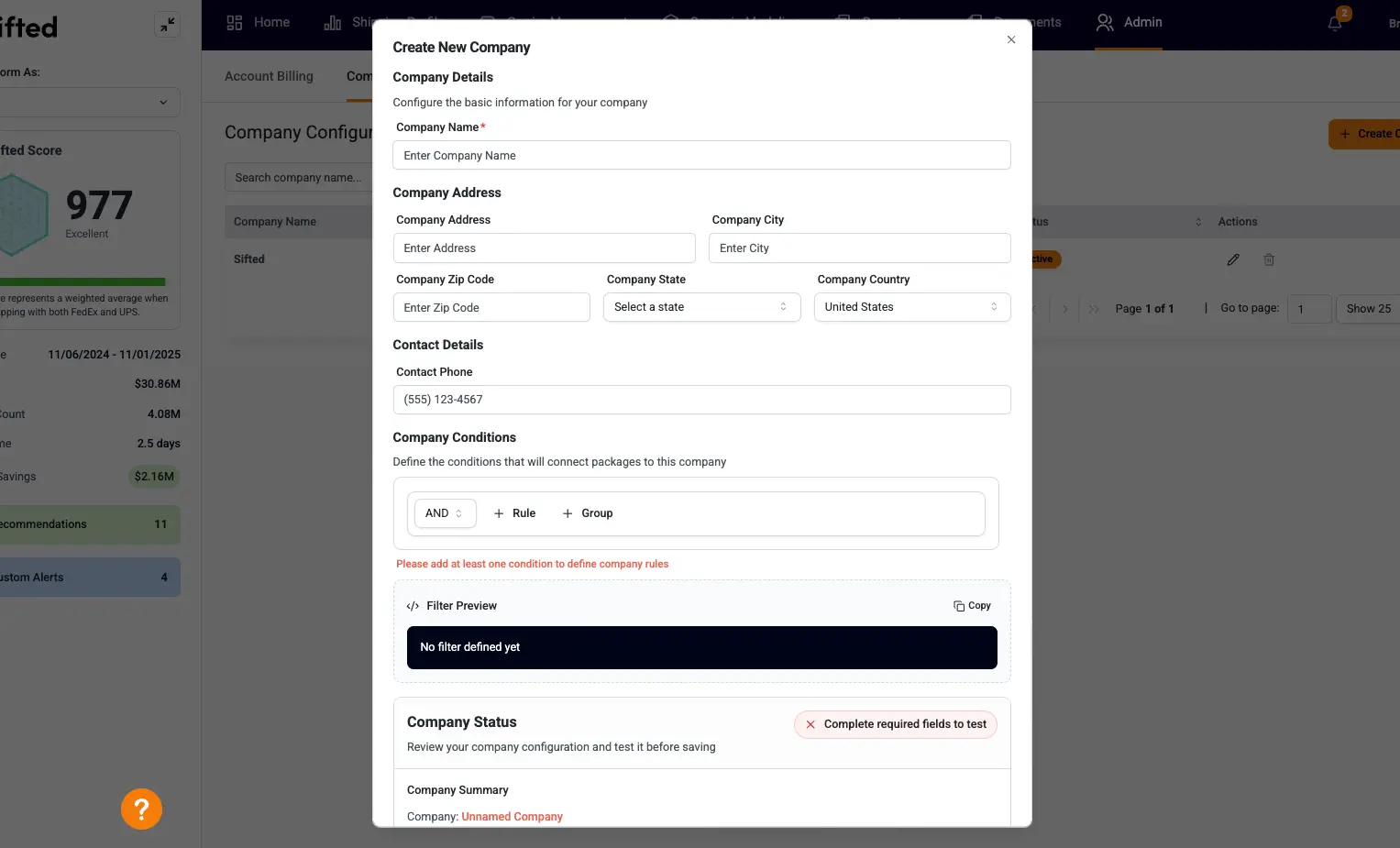
Task: Open the notifications bell
Action: 1334,22
